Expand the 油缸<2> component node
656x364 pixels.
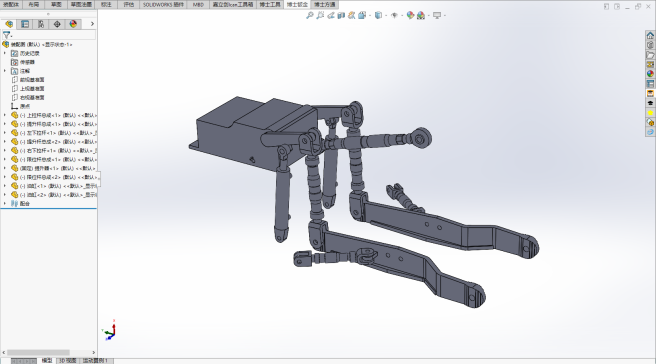(5, 195)
